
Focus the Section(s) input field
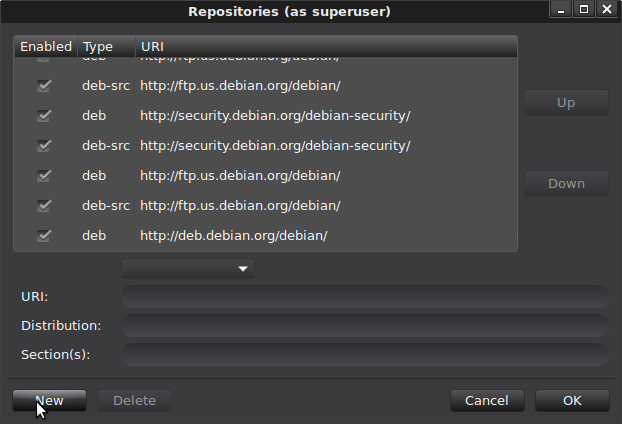tap(364, 354)
